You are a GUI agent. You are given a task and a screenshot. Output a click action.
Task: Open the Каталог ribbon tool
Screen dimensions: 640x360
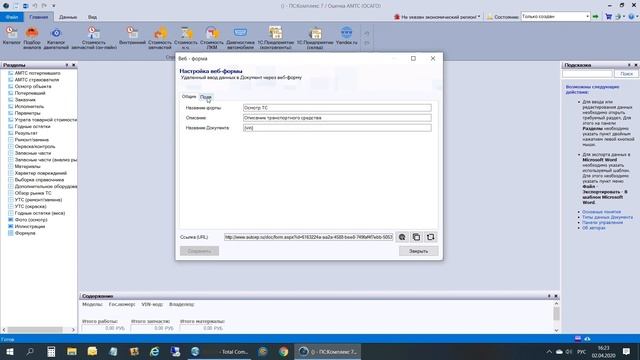point(11,36)
